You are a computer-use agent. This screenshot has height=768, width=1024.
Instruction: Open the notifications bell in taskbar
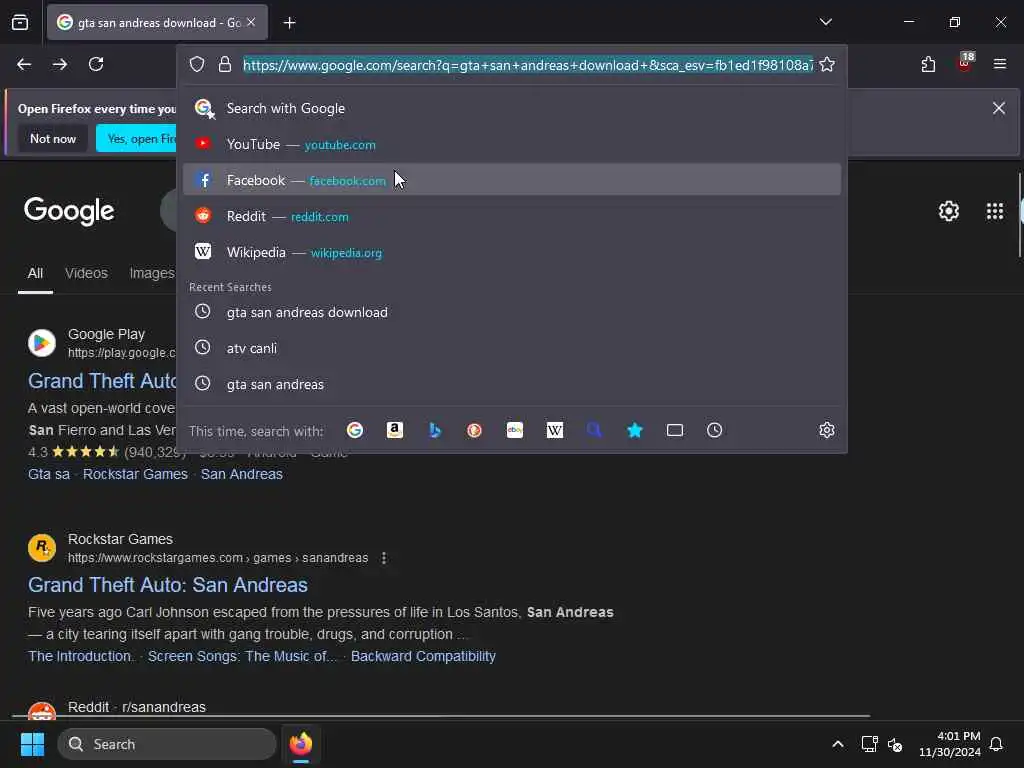coord(996,744)
